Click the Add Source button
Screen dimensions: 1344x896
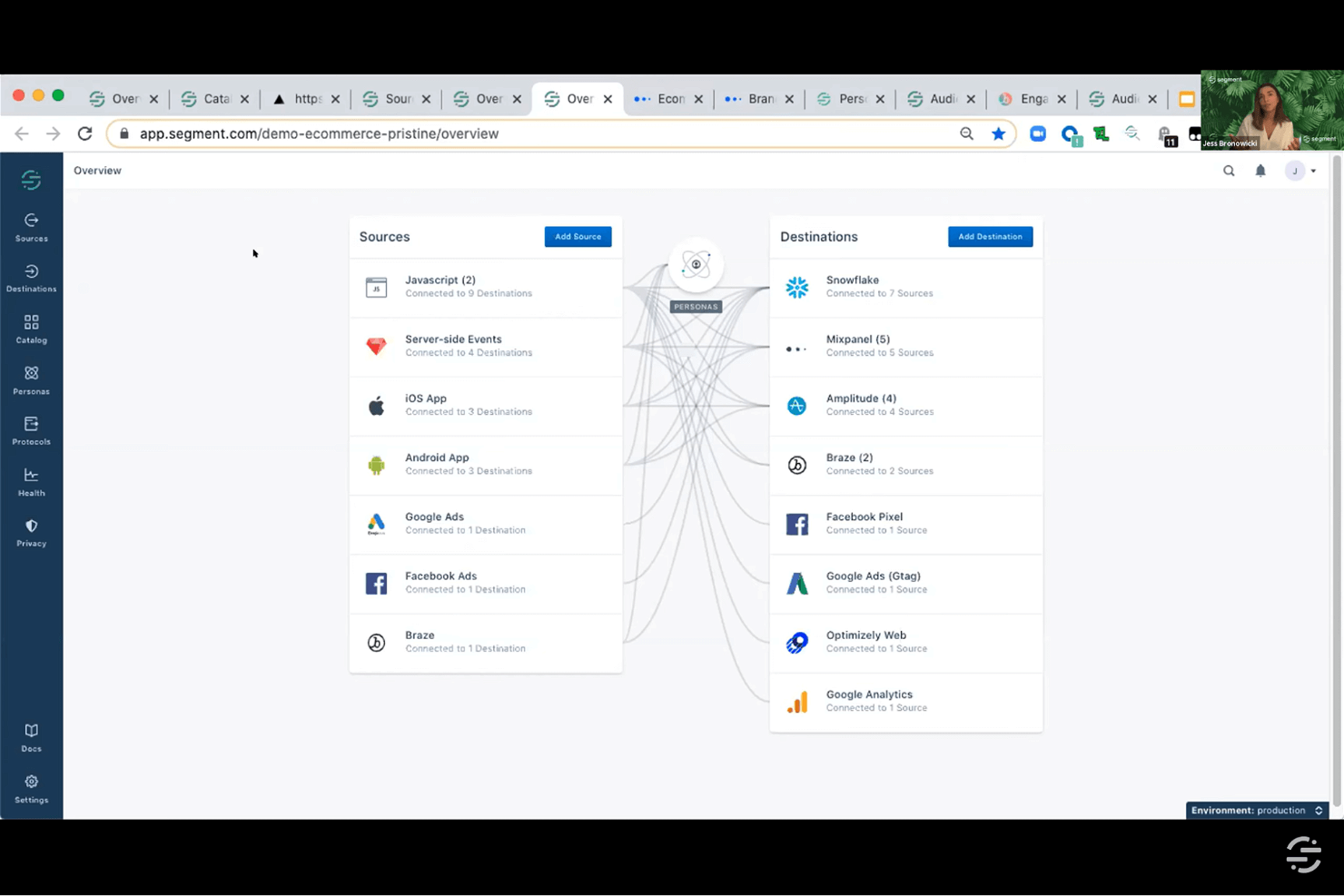point(578,237)
